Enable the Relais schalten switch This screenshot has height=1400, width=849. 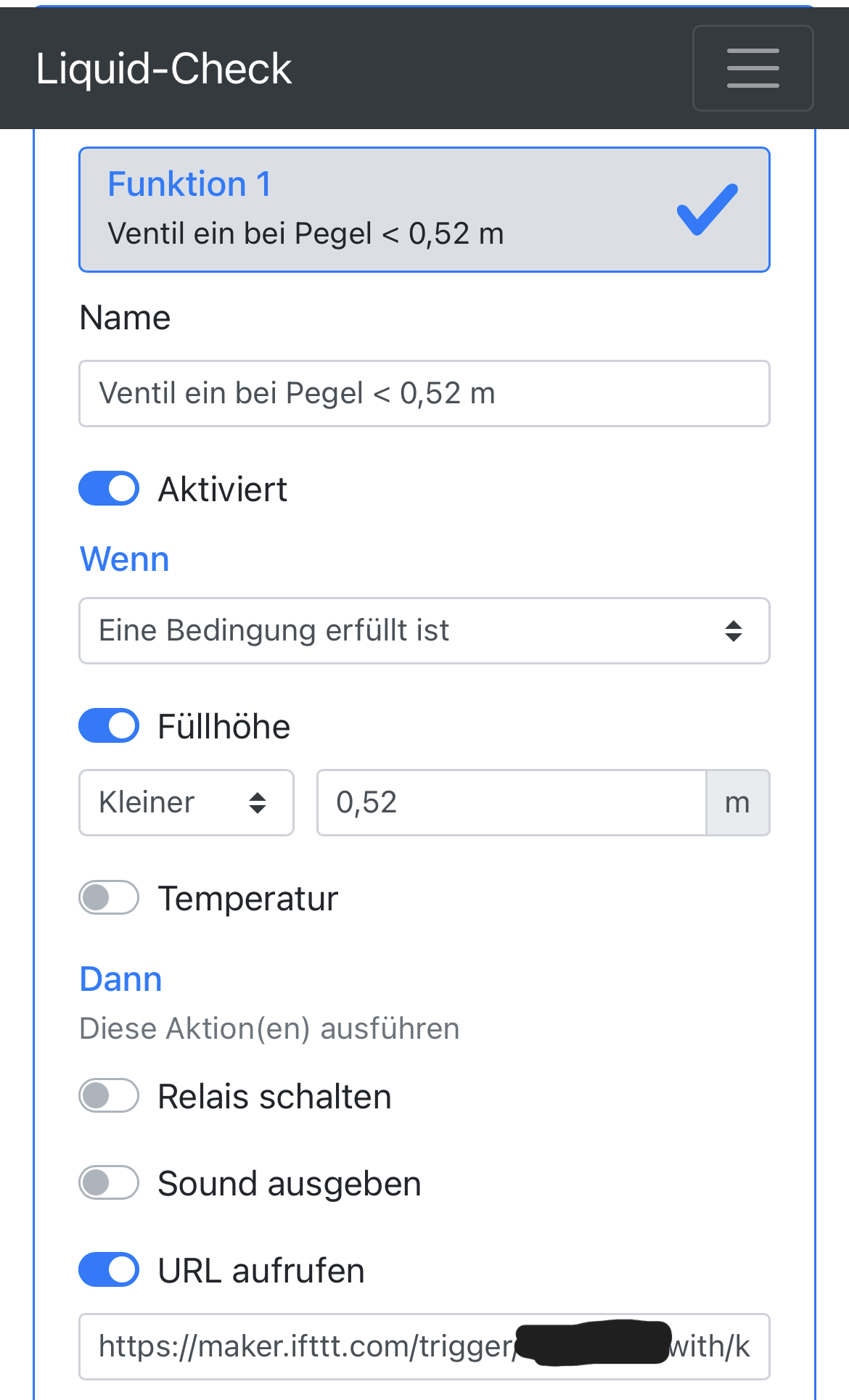pos(109,1095)
